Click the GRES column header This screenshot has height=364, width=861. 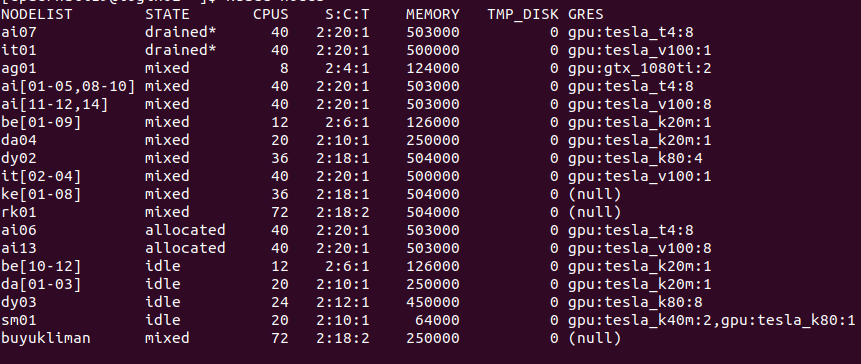coord(585,14)
